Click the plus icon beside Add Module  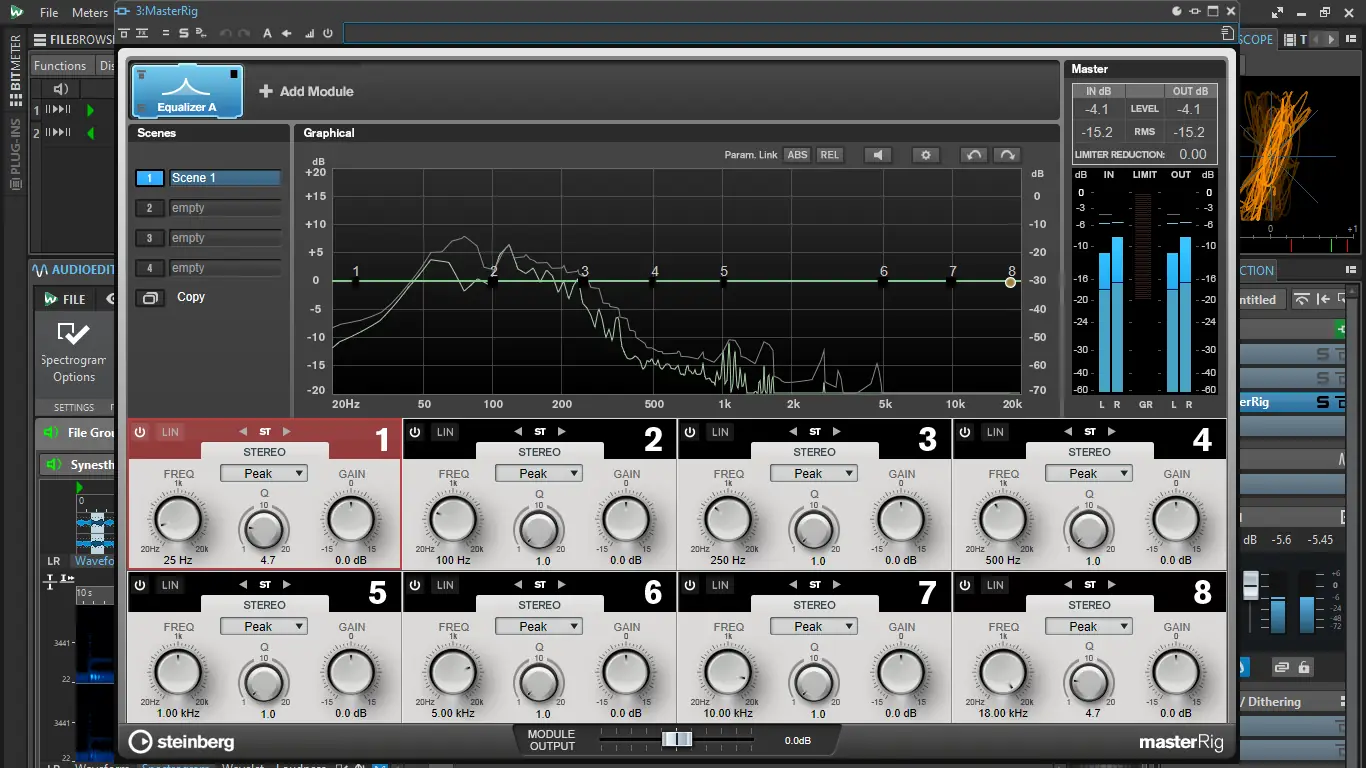click(x=266, y=91)
